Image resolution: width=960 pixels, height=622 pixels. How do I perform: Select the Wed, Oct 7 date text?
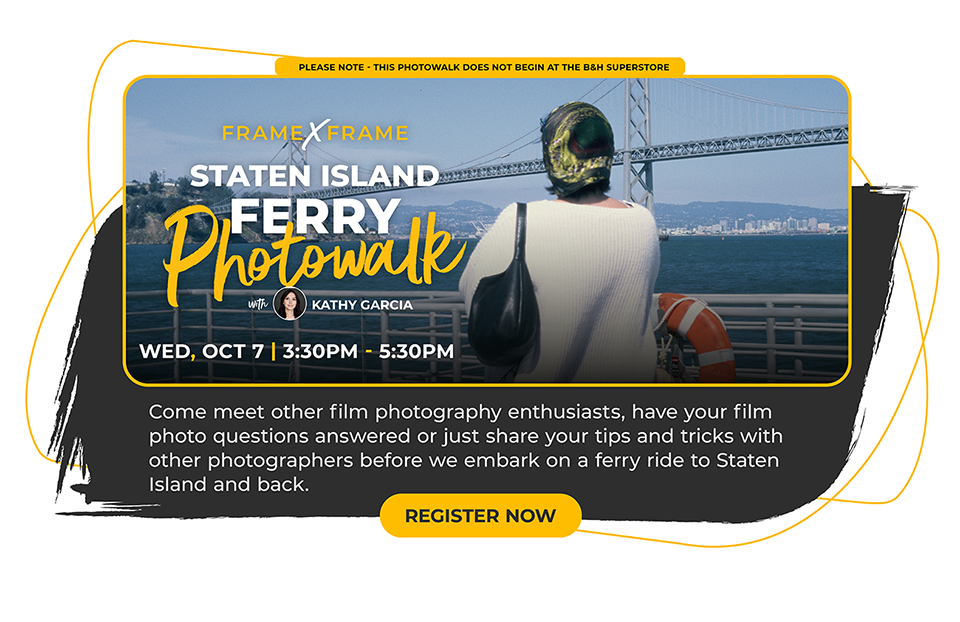[201, 351]
